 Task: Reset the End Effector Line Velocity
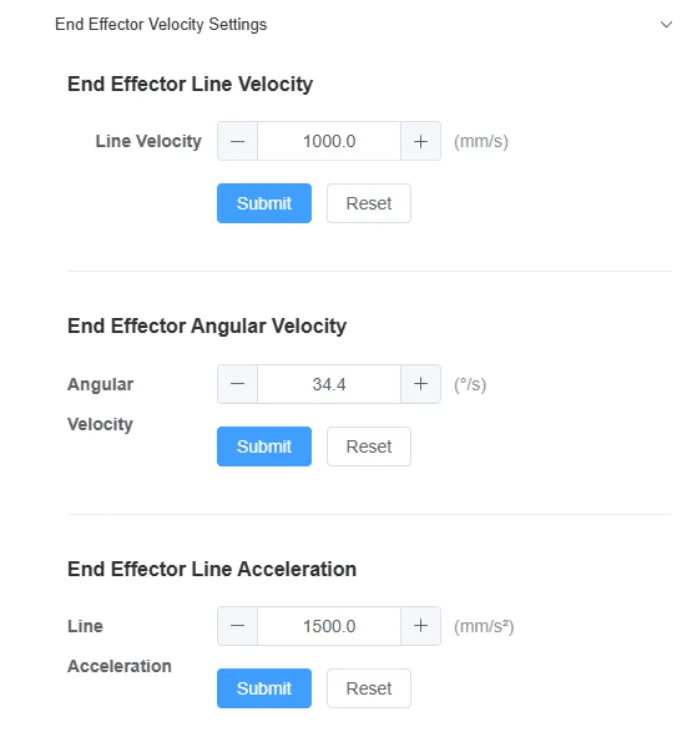(x=368, y=203)
